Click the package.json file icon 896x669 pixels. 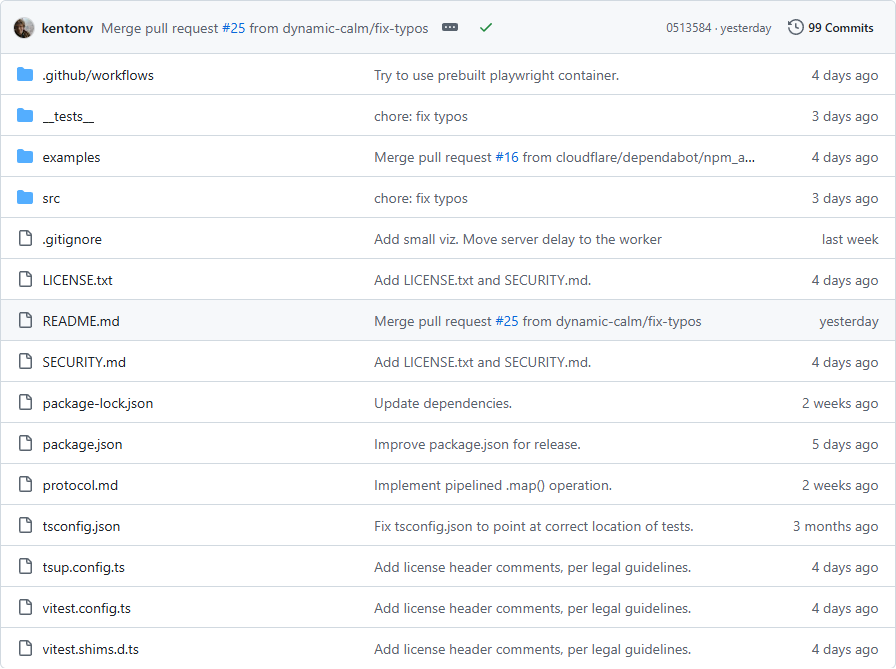(25, 444)
